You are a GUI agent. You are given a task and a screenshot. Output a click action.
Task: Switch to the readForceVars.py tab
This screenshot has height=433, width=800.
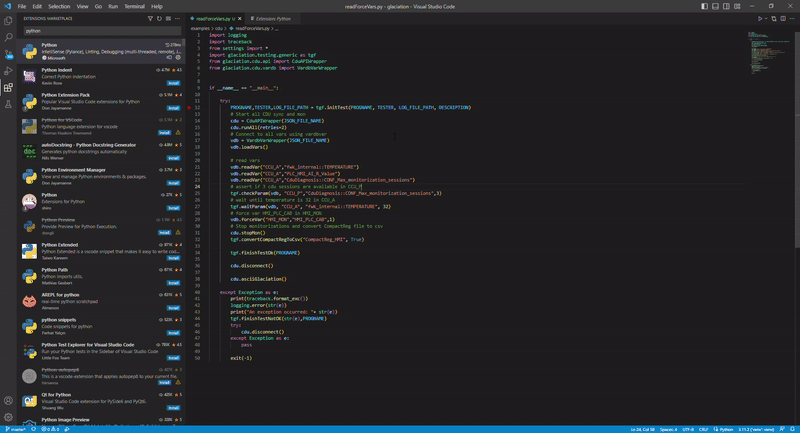click(x=213, y=19)
